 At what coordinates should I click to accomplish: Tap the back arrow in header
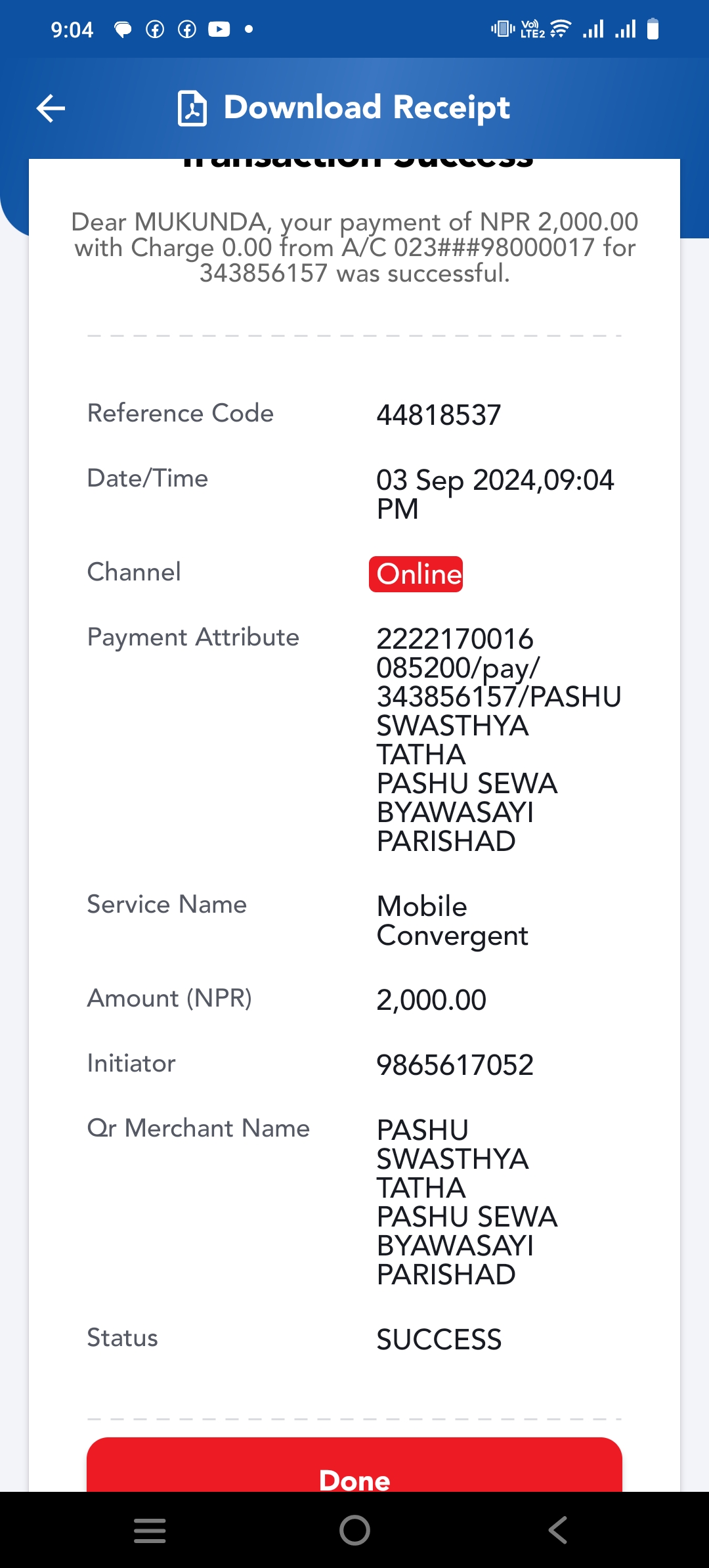51,108
